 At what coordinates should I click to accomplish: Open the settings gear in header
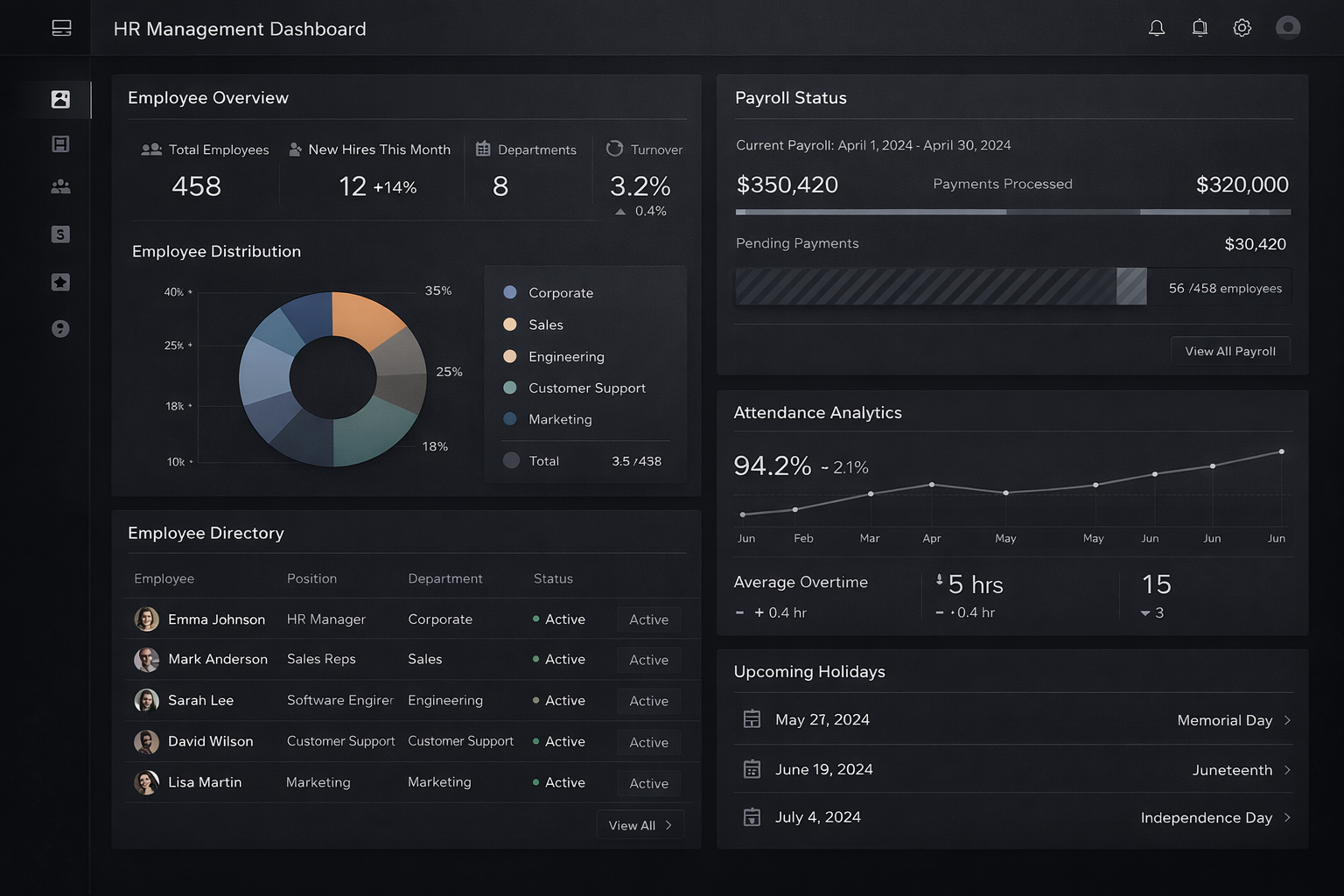click(1242, 28)
